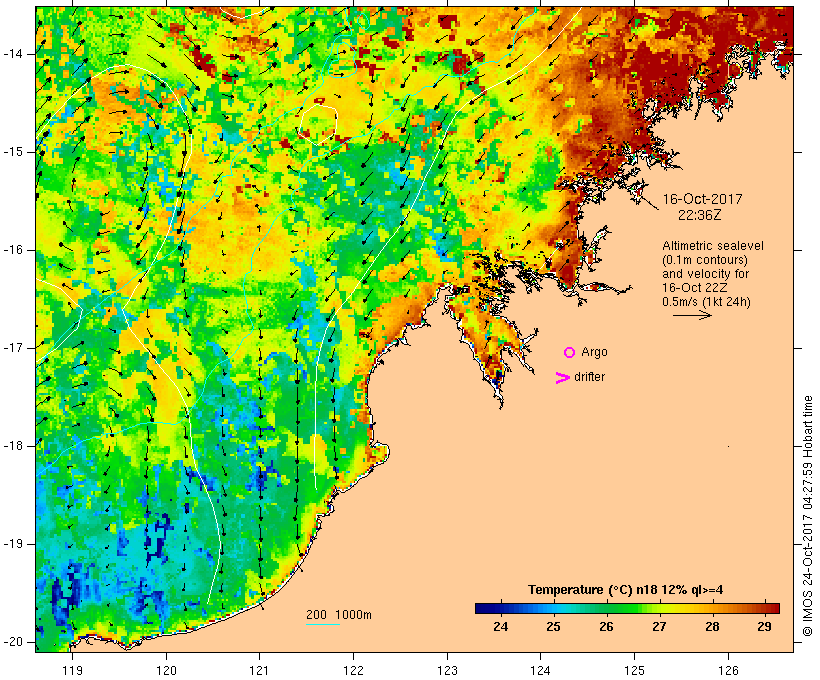The height and width of the screenshot is (680, 820).
Task: Click the '16-Oct-2017' date text
Action: click(x=702, y=199)
